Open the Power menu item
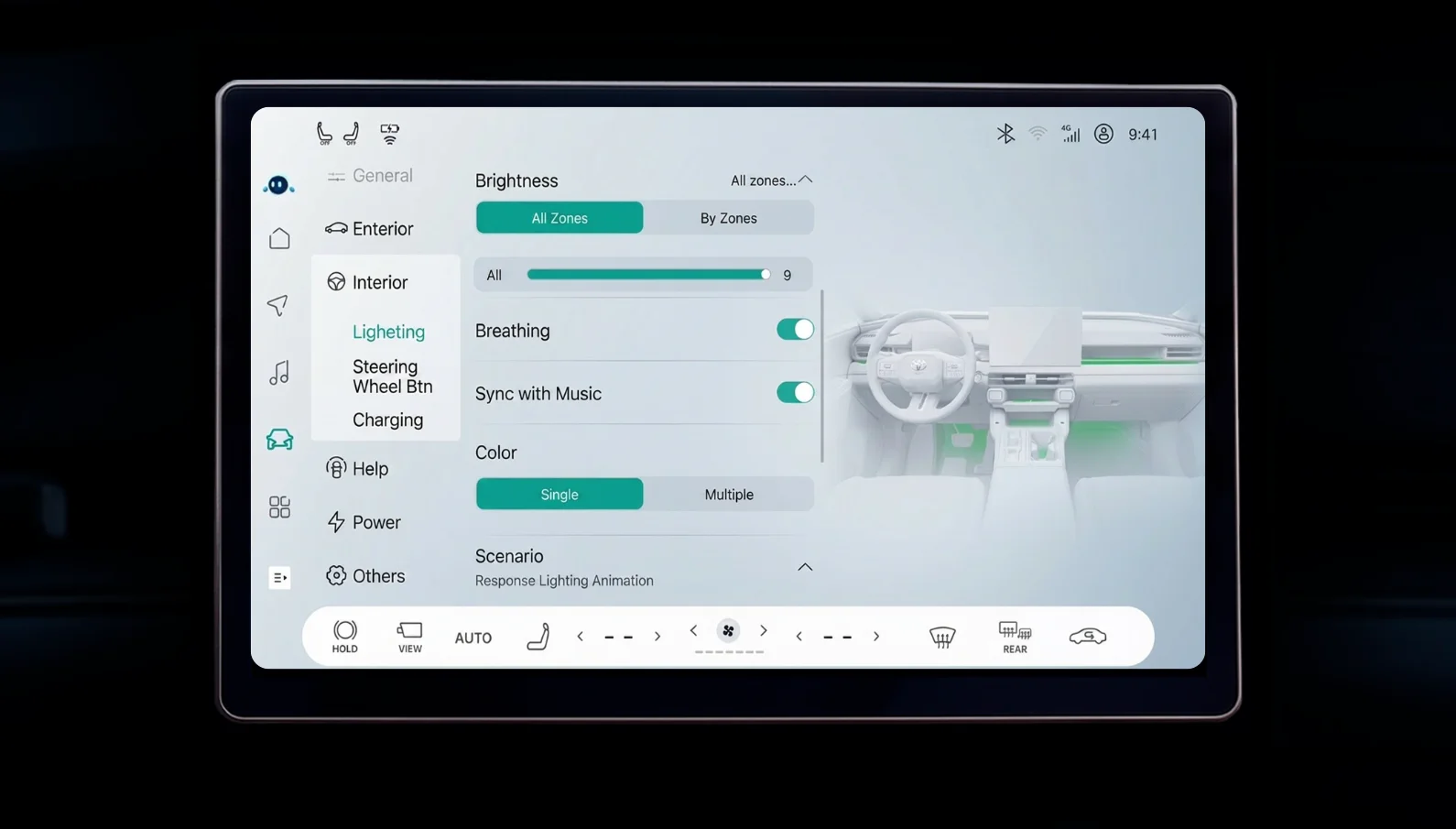 pyautogui.click(x=364, y=522)
